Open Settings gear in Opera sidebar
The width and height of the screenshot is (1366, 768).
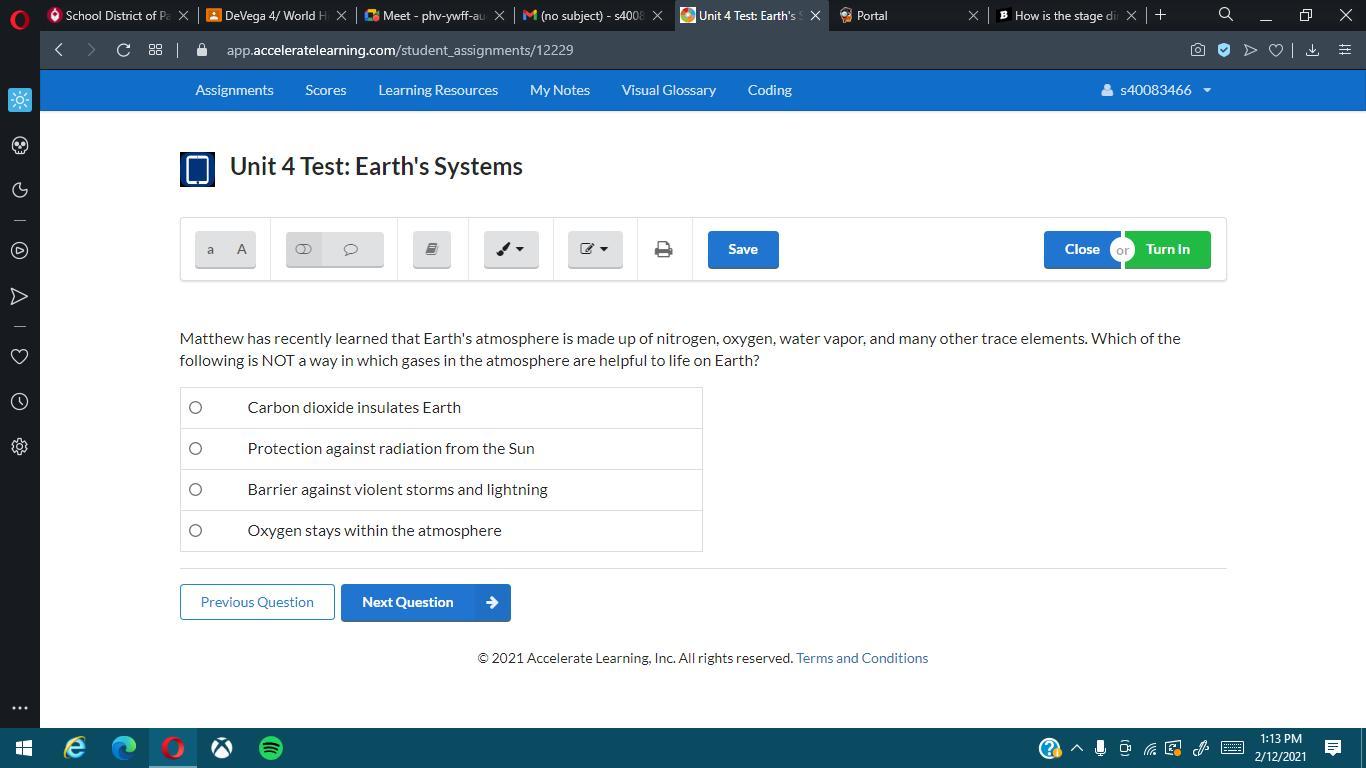pos(20,446)
